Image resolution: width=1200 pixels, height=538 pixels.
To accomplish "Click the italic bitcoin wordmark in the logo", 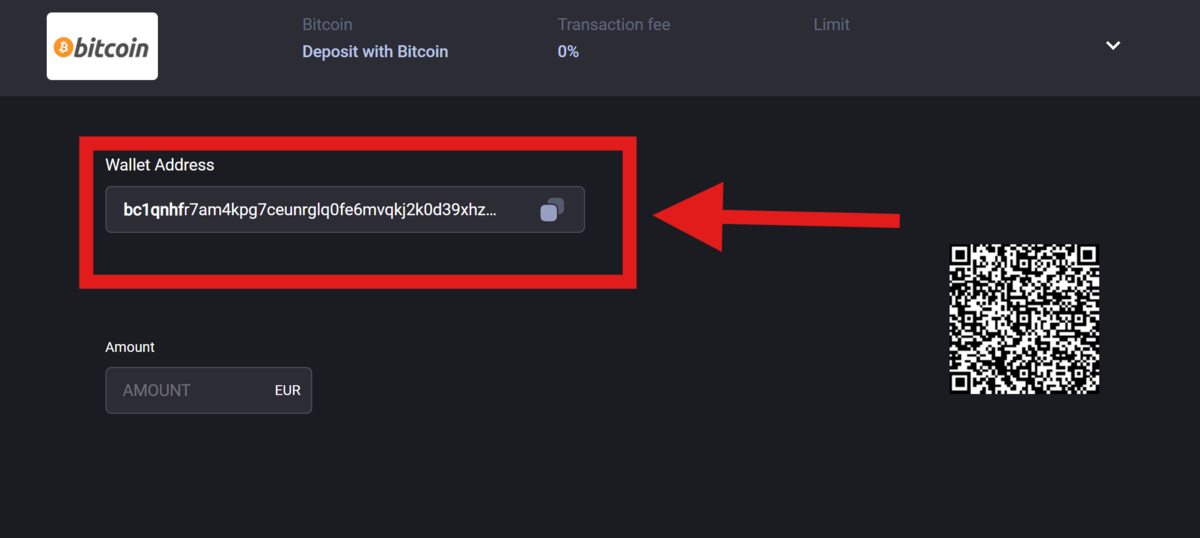I will (x=111, y=47).
